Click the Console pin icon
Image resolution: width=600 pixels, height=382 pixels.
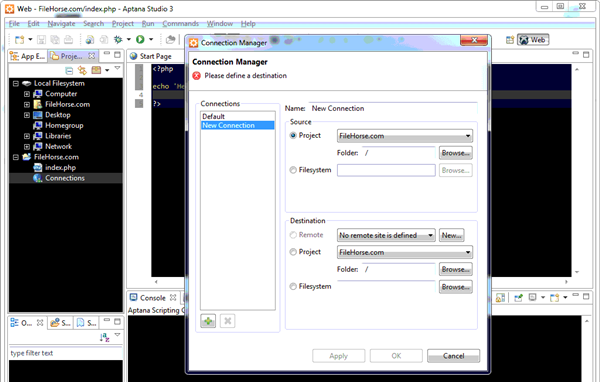518,297
